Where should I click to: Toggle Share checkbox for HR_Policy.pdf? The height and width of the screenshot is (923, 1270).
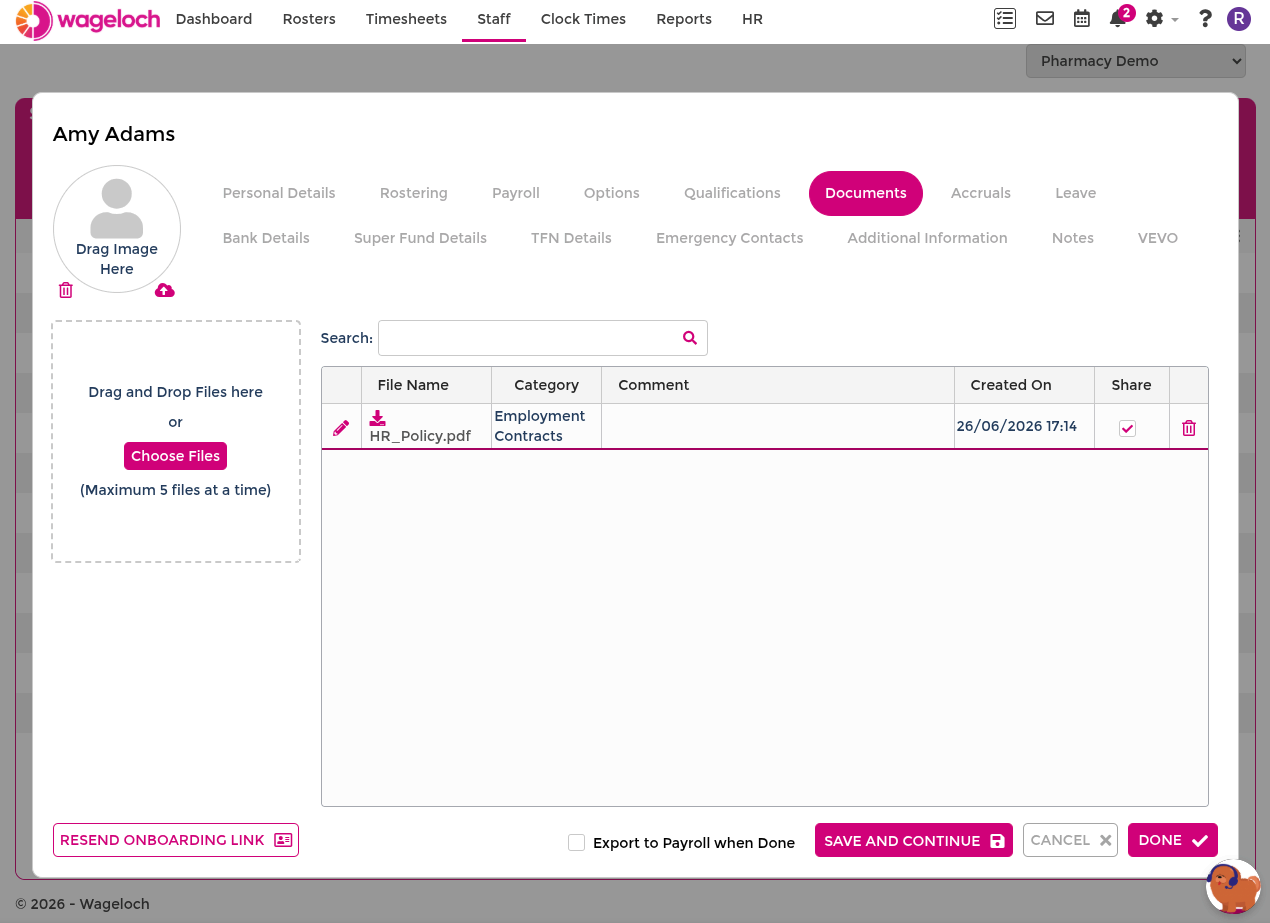click(x=1127, y=428)
